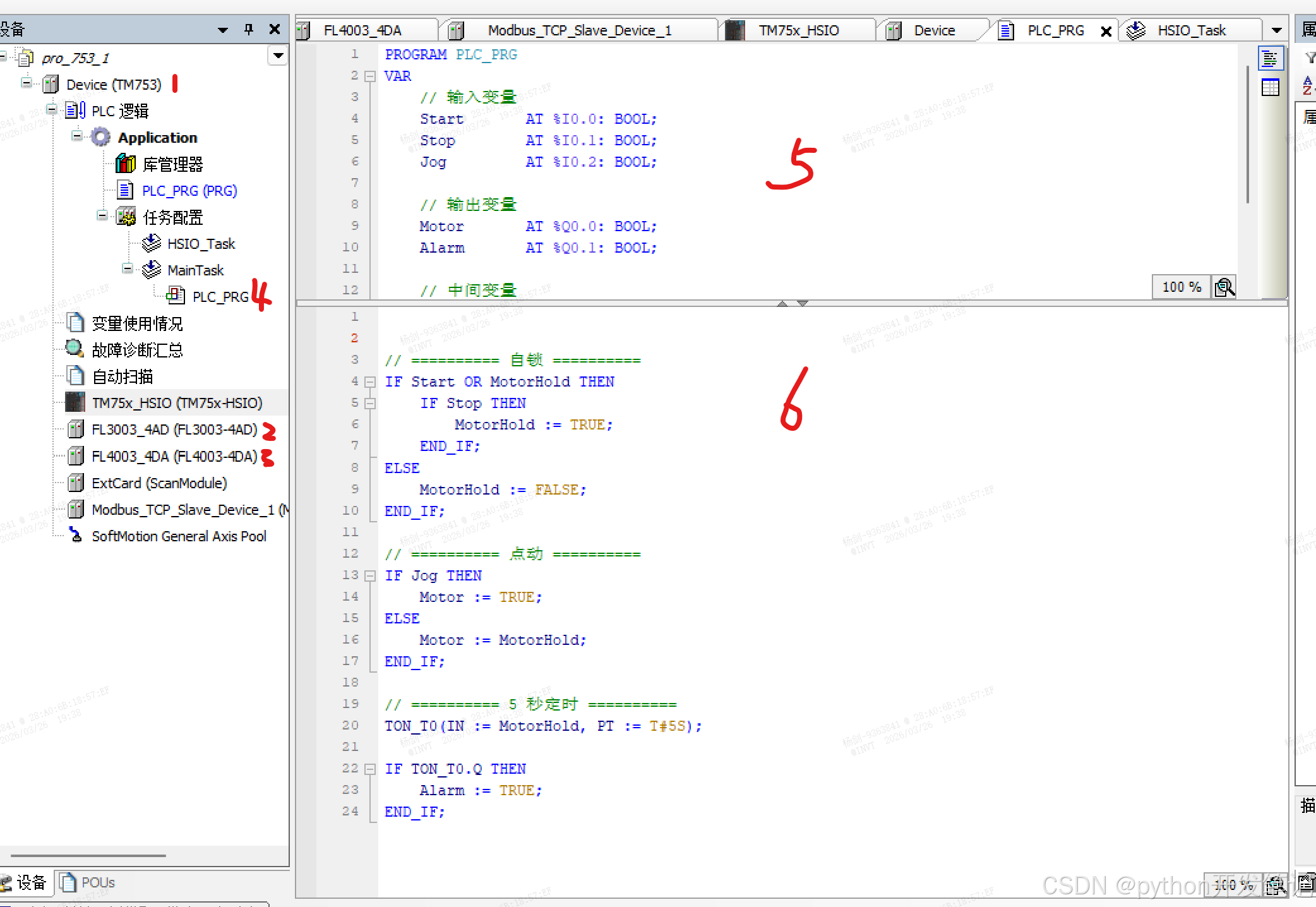Screen dimensions: 1316x907
Task: Click the fault diagnosis (故障诊断汇总) icon
Action: [x=75, y=349]
